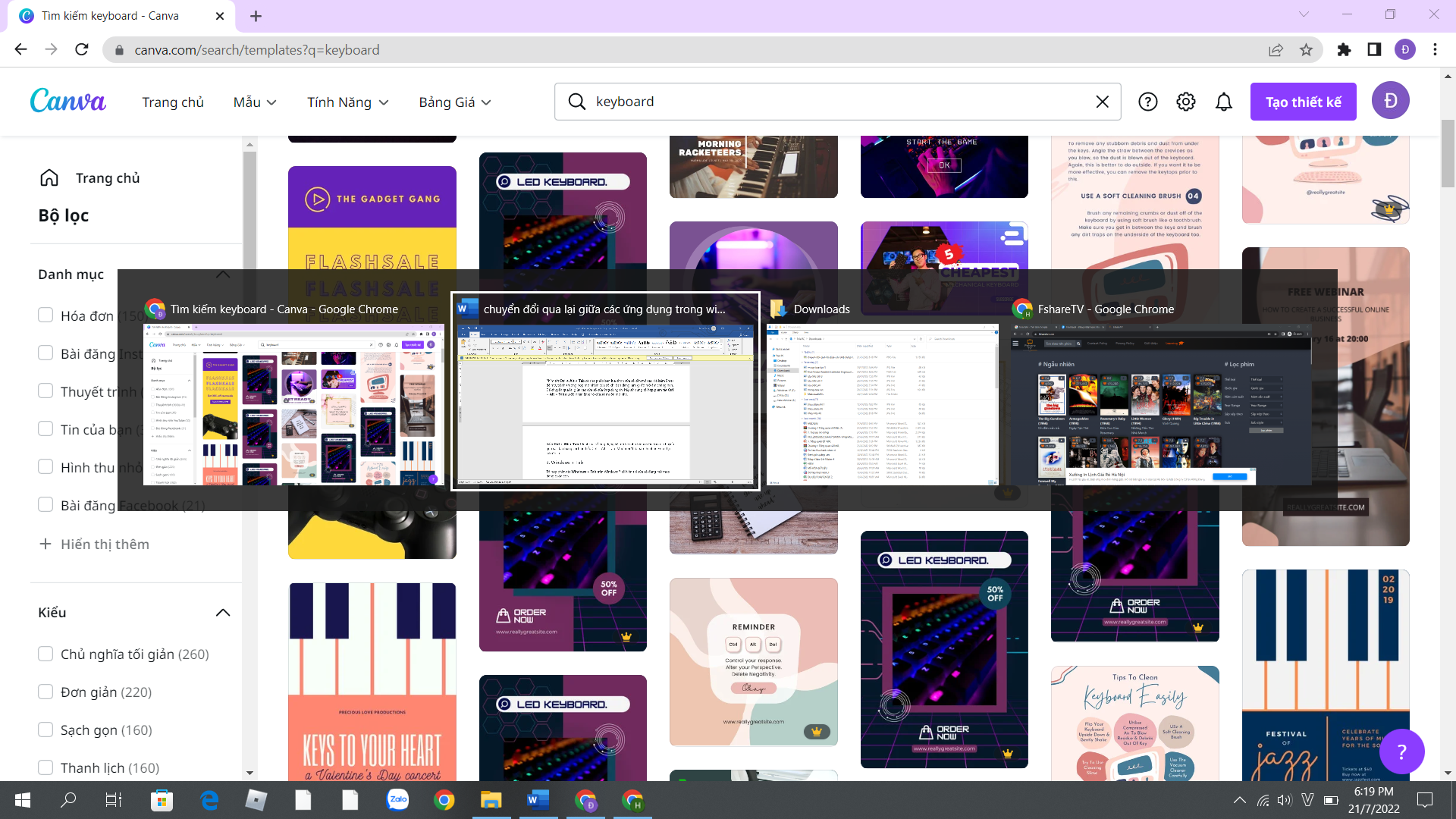
Task: Click the Tạo thiết kế button
Action: 1304,102
